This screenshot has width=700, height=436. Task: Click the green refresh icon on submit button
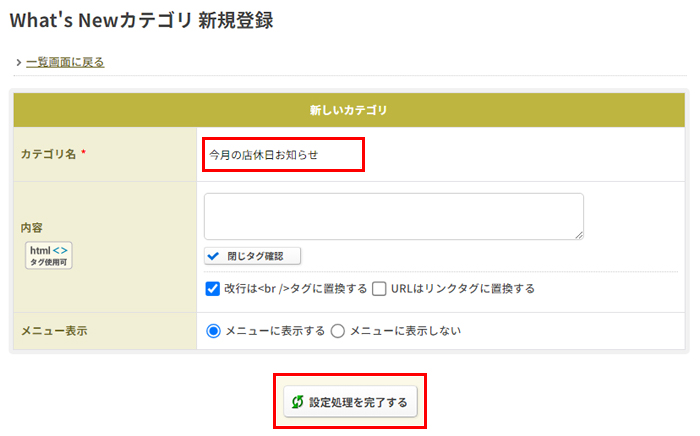click(297, 402)
